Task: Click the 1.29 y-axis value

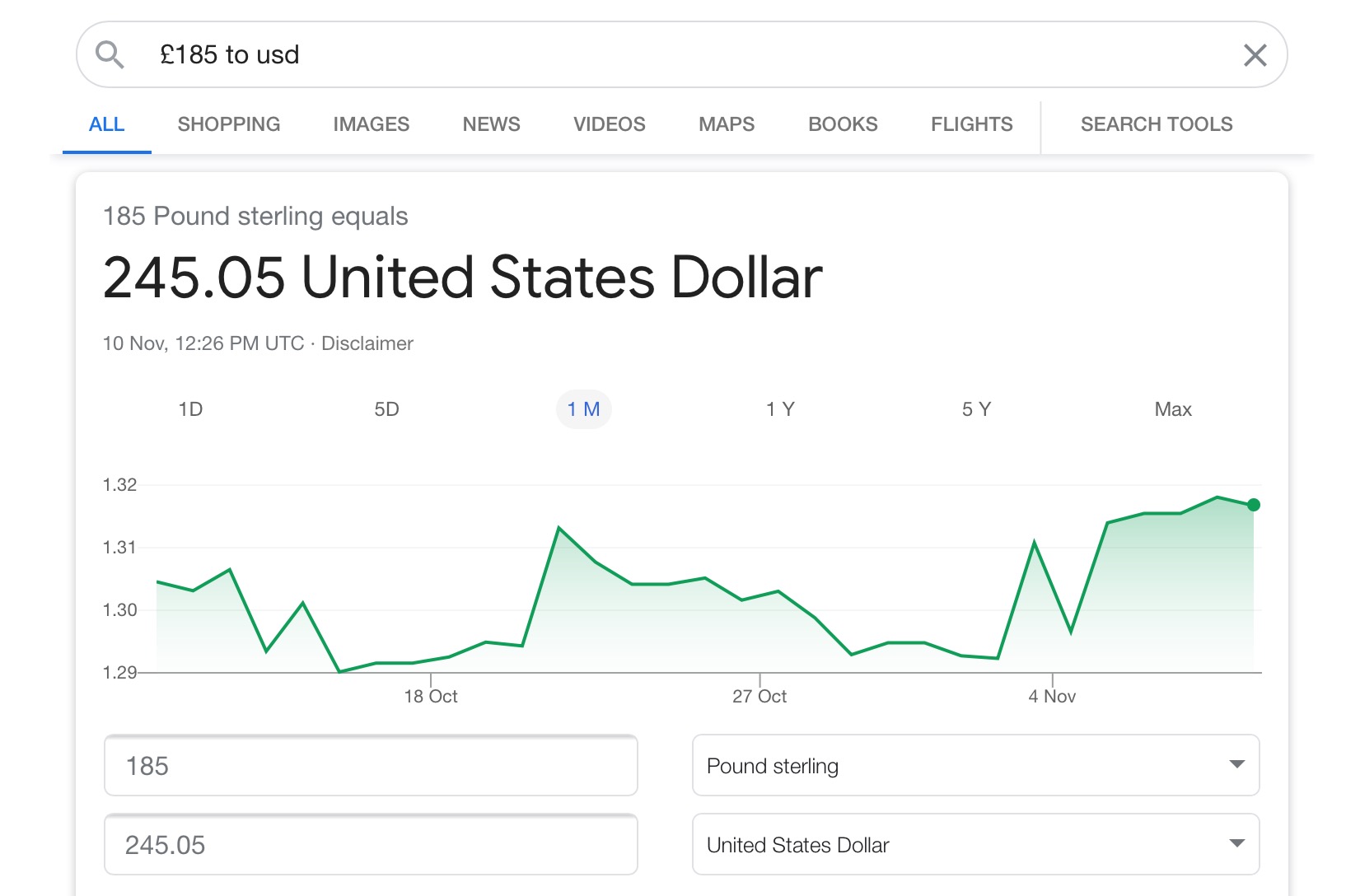Action: click(119, 673)
